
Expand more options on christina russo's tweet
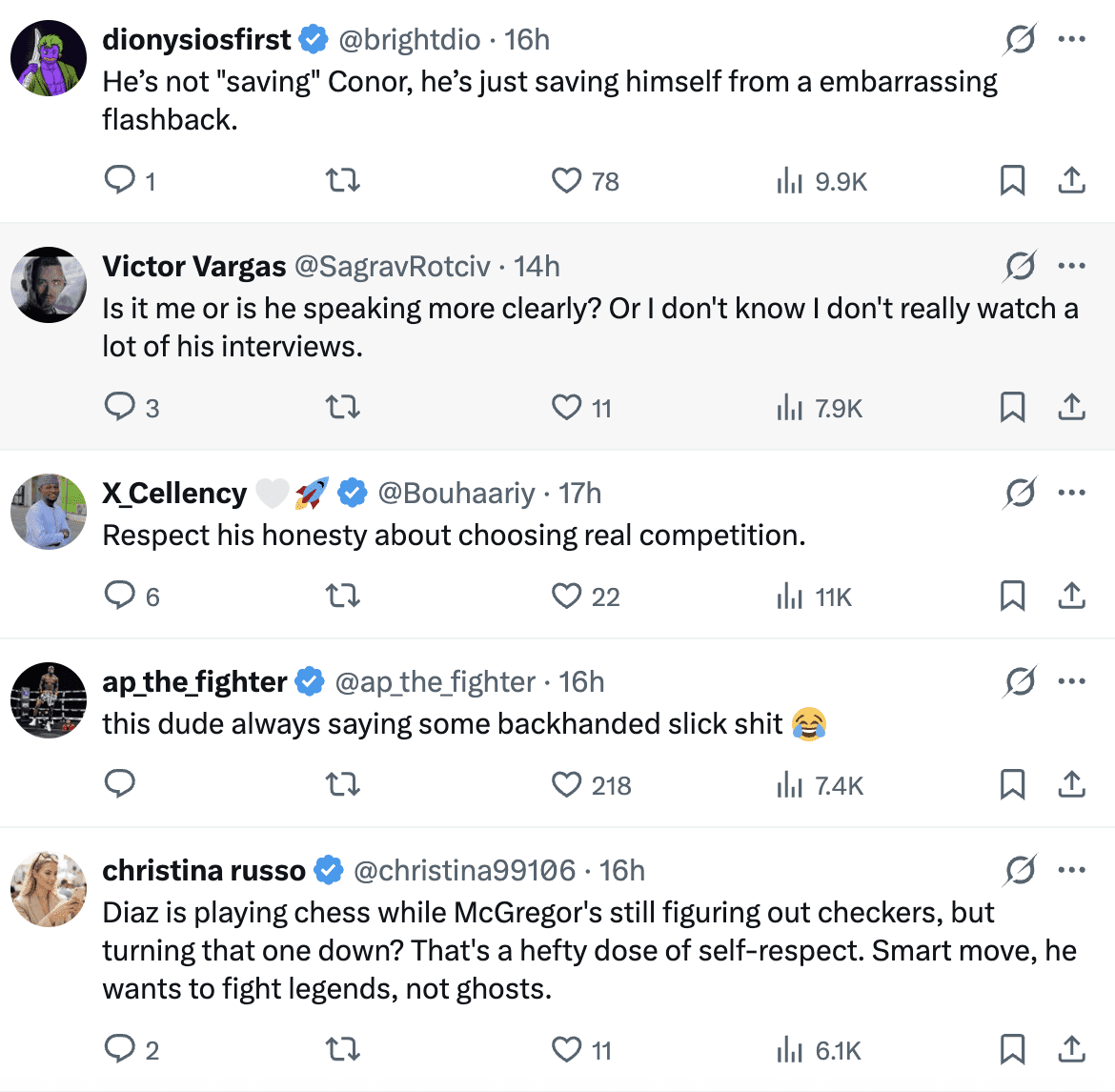pyautogui.click(x=1072, y=870)
